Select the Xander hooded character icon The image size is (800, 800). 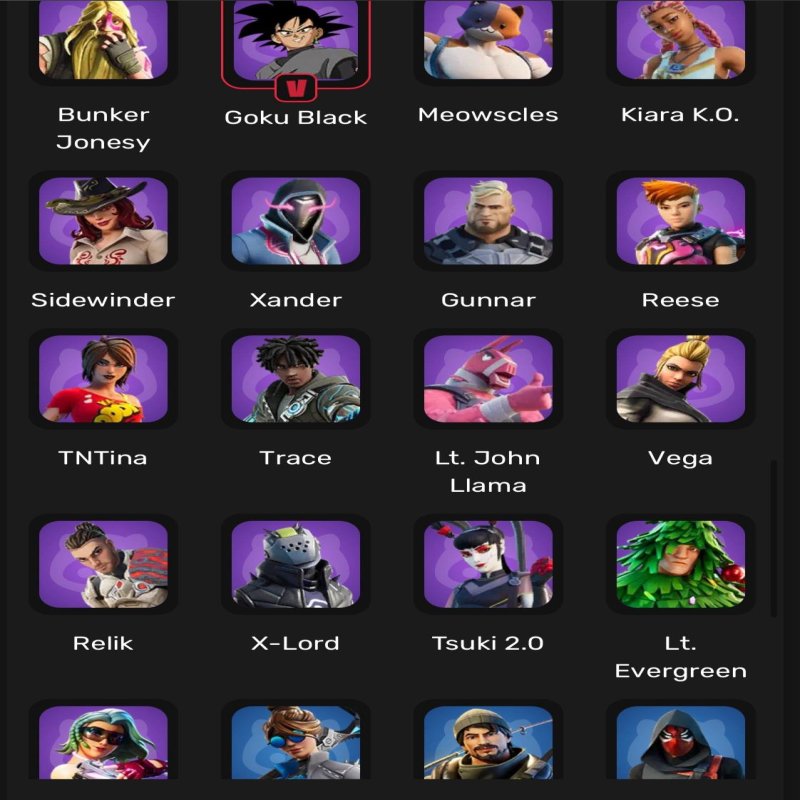pos(296,221)
